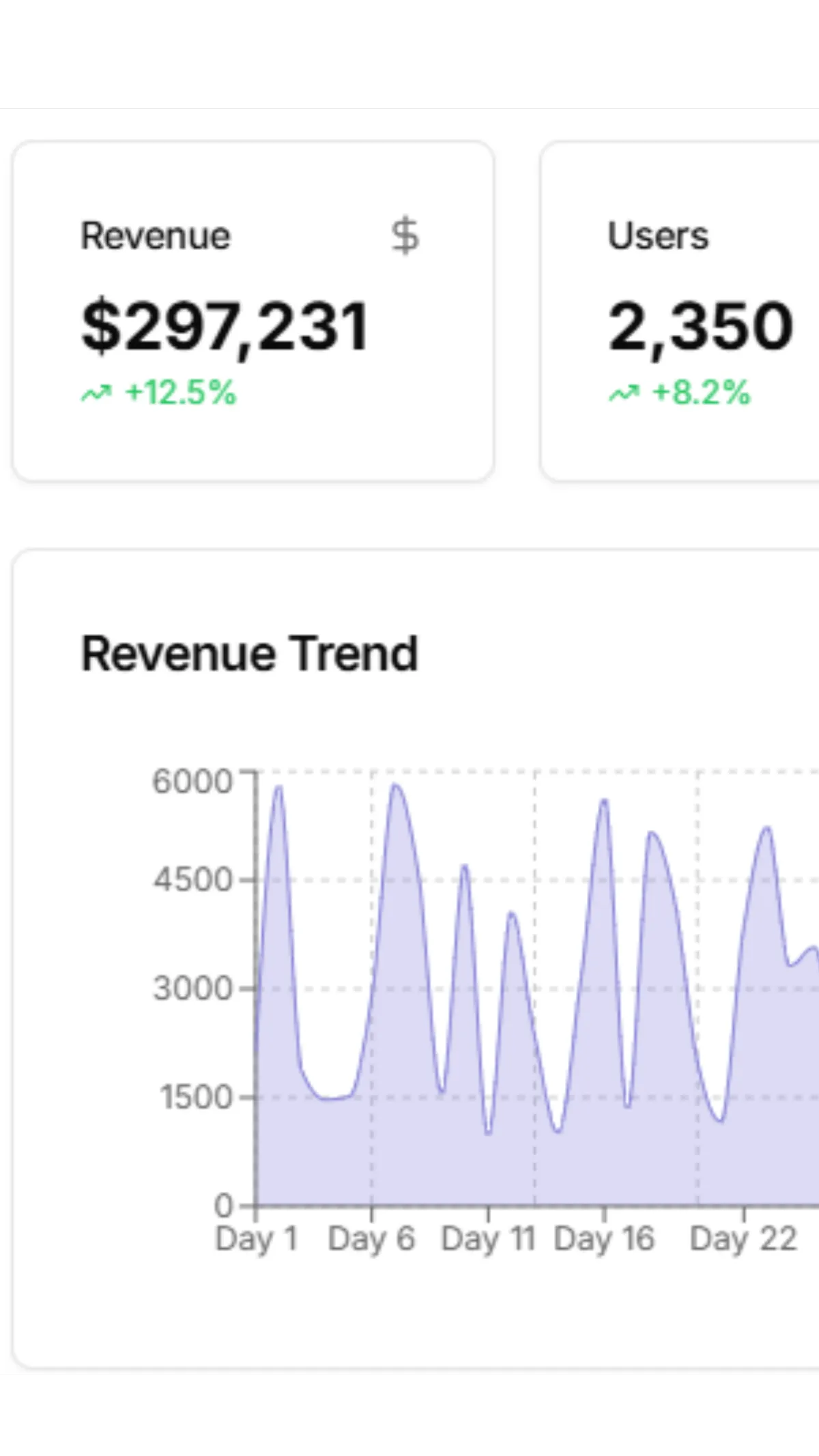Click the Day 1 x-axis label
This screenshot has width=819, height=1456.
[x=257, y=1239]
